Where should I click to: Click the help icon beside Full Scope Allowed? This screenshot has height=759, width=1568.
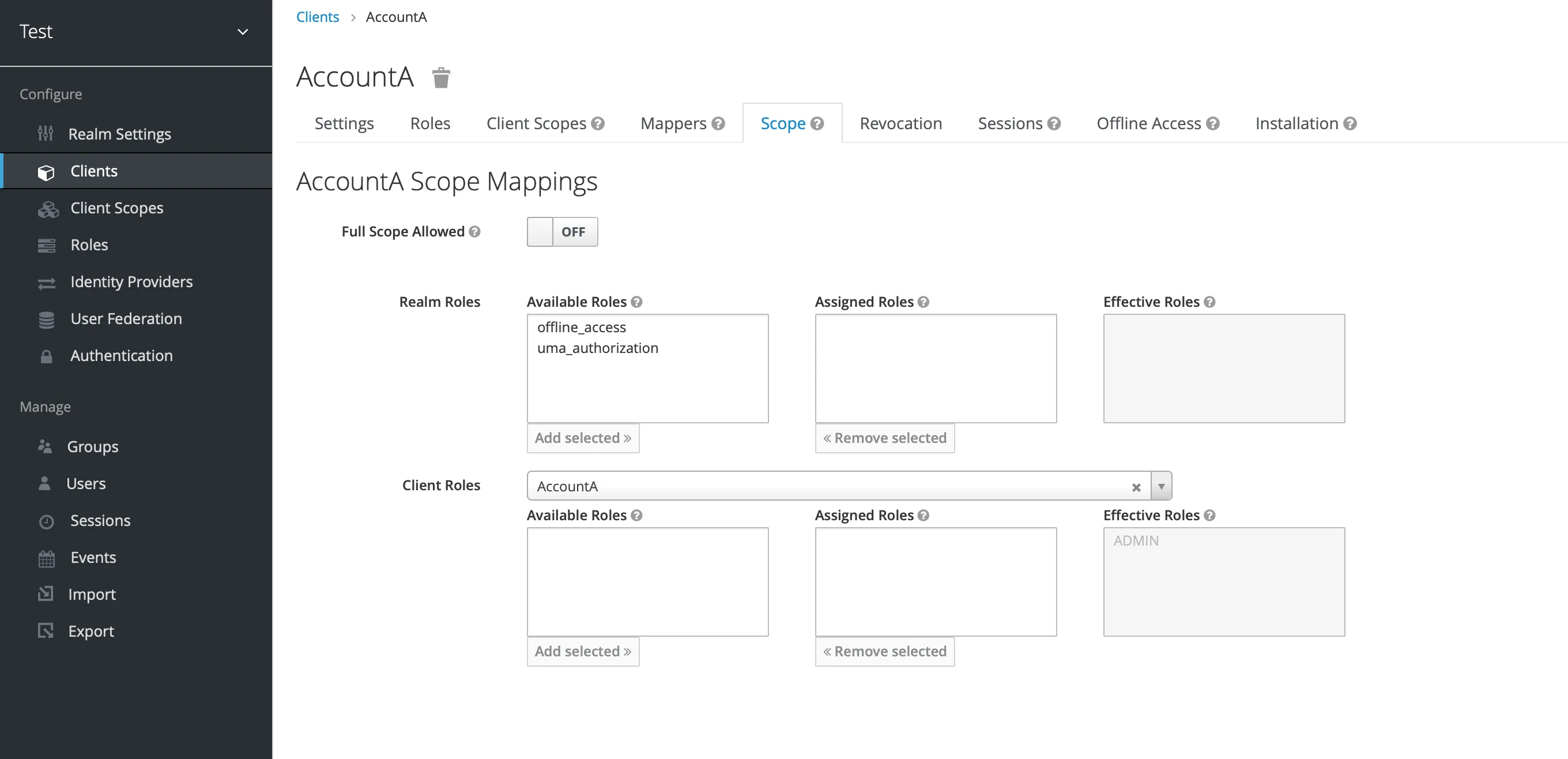point(475,231)
